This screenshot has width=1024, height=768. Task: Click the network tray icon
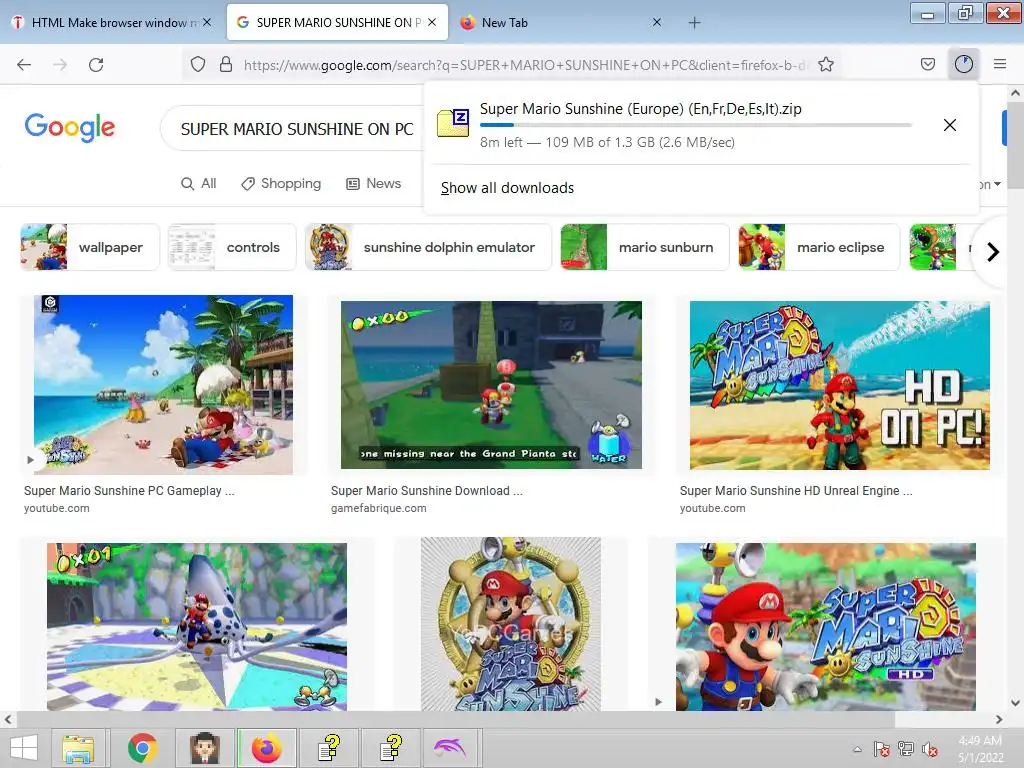coord(906,749)
